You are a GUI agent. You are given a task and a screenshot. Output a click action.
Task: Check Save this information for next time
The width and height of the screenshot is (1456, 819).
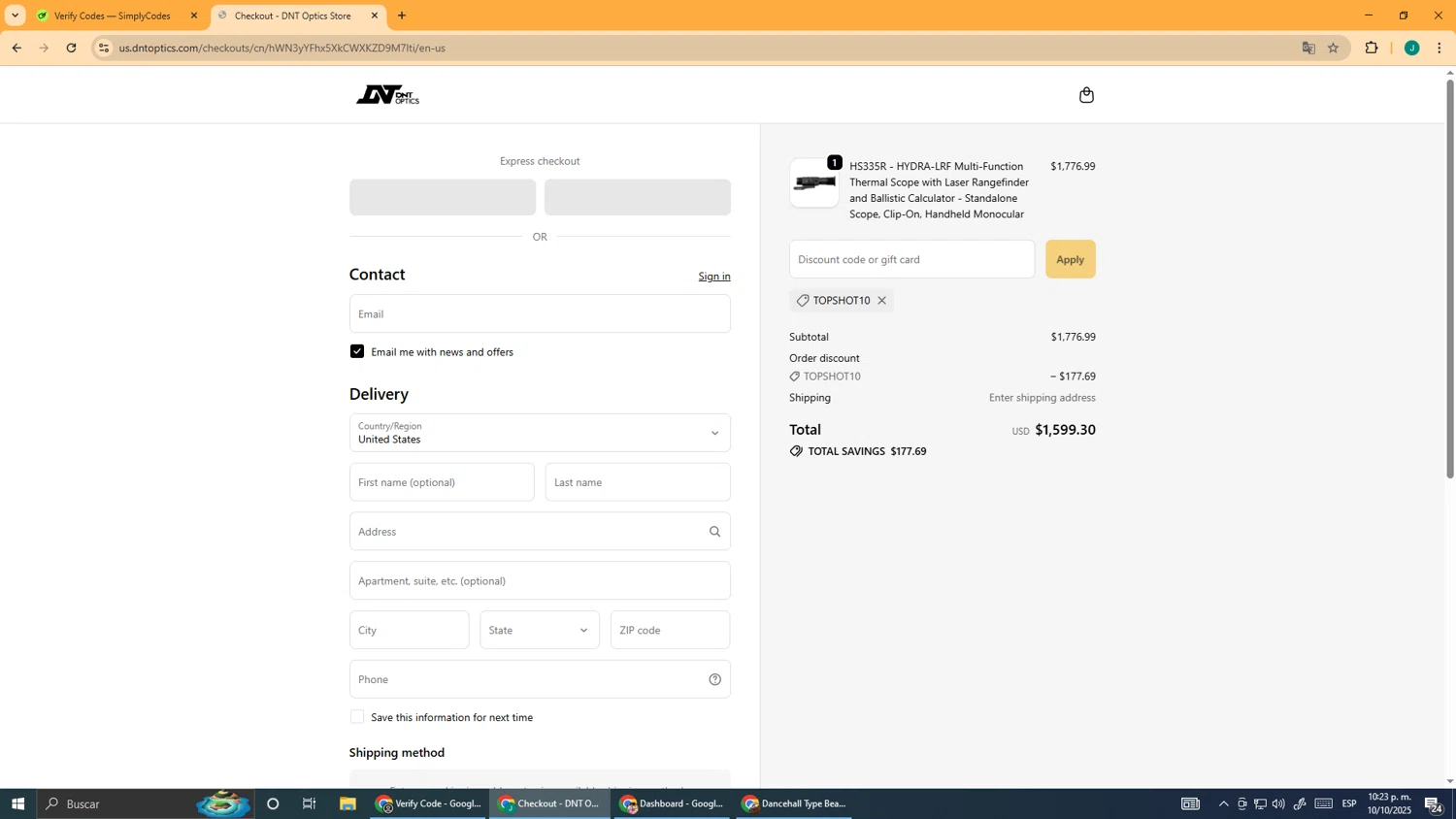pos(357,717)
